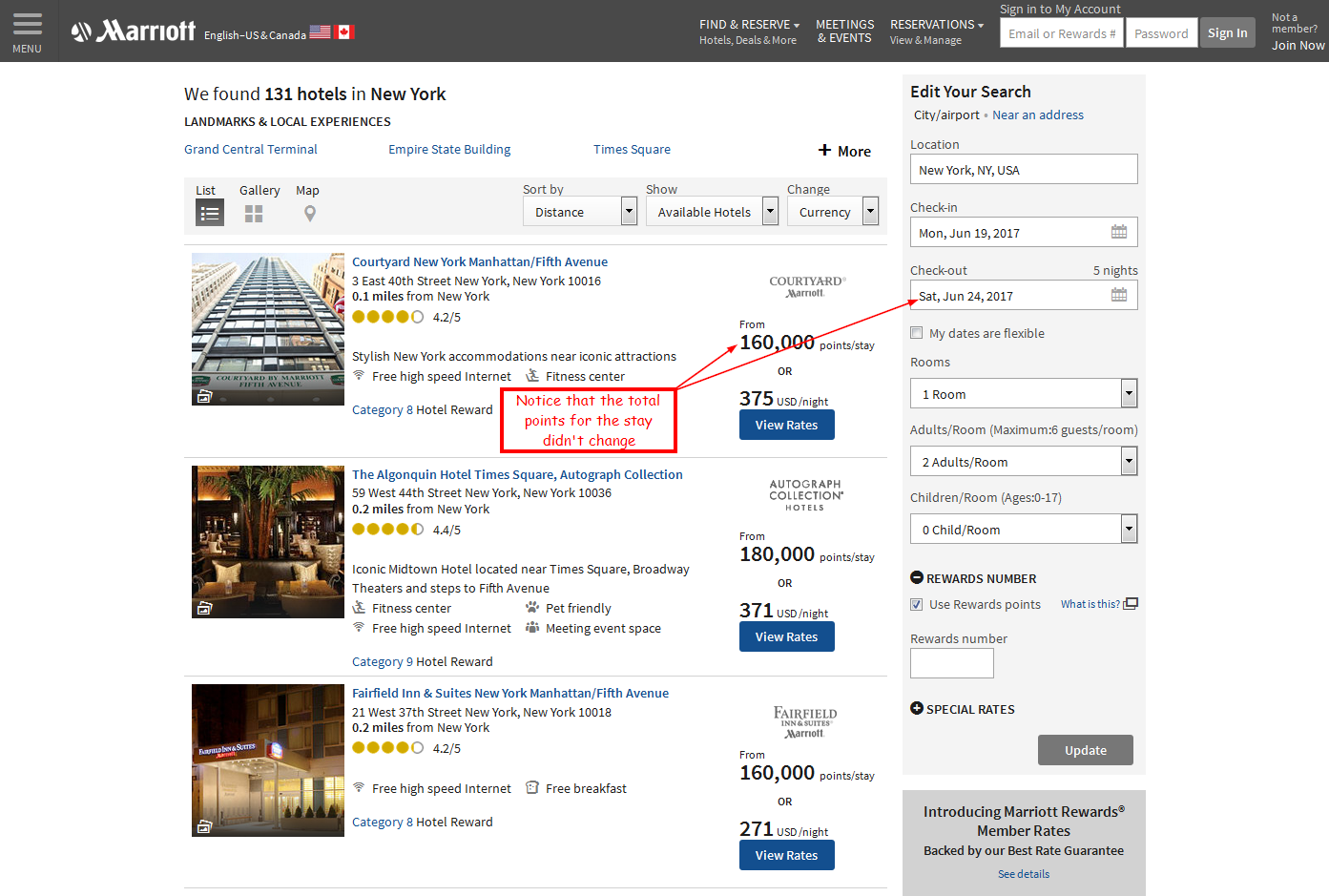Click Category 9 link for Algonquin

point(383,661)
